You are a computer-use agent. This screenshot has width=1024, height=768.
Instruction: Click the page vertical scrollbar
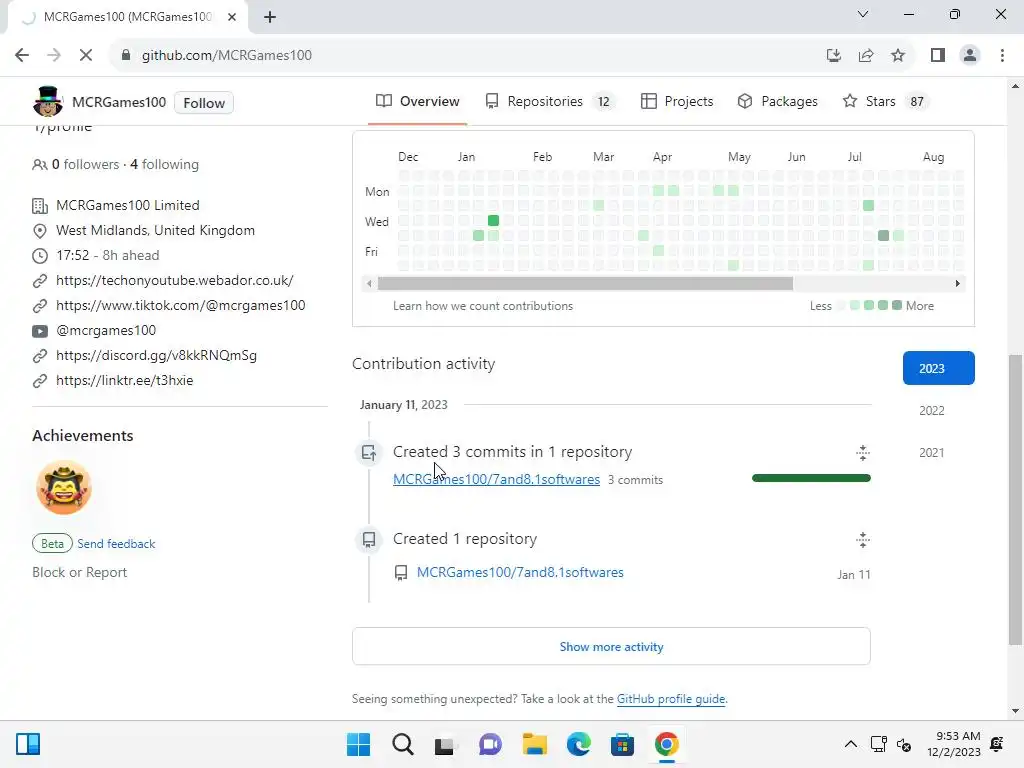pyautogui.click(x=1015, y=500)
